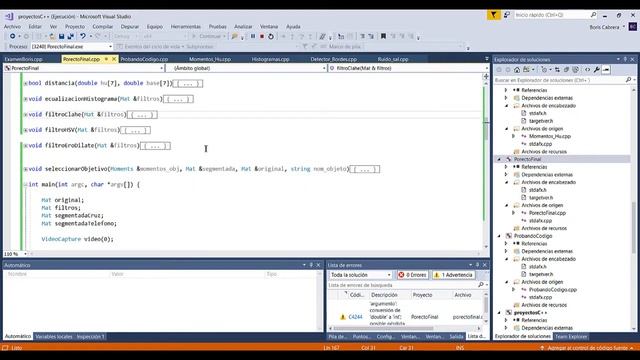640x360 pixels.
Task: Click the error list horizontal scrollbar
Action: 405,328
